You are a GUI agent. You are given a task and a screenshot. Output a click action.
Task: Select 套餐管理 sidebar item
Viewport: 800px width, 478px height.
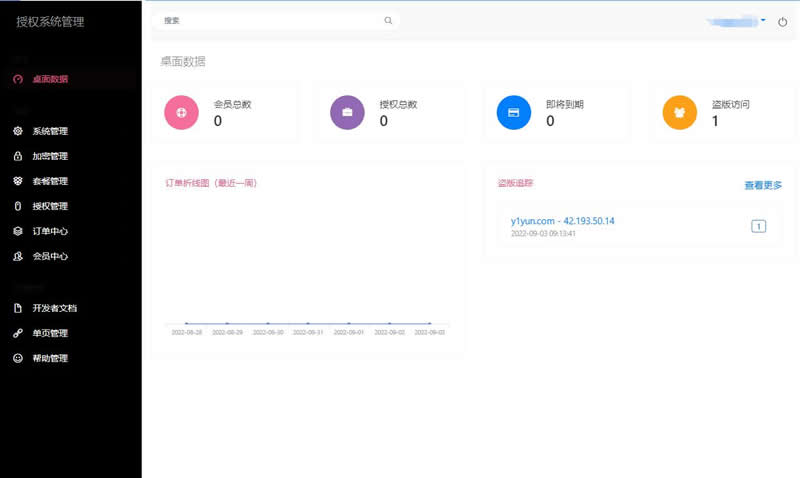tap(50, 181)
